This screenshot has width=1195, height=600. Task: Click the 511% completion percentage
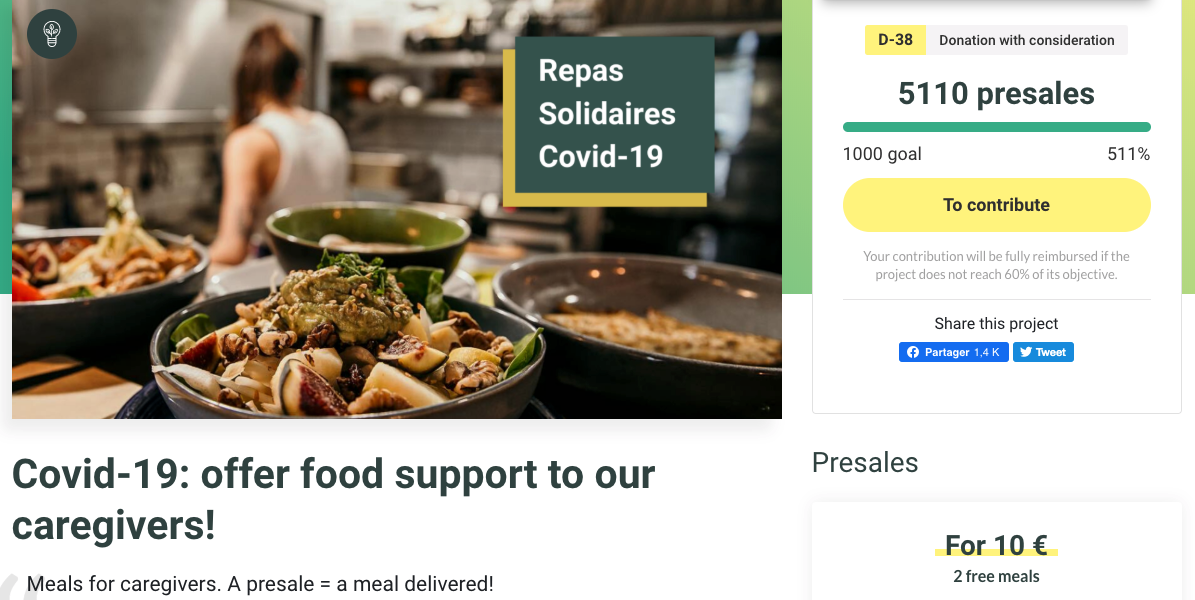(1128, 154)
